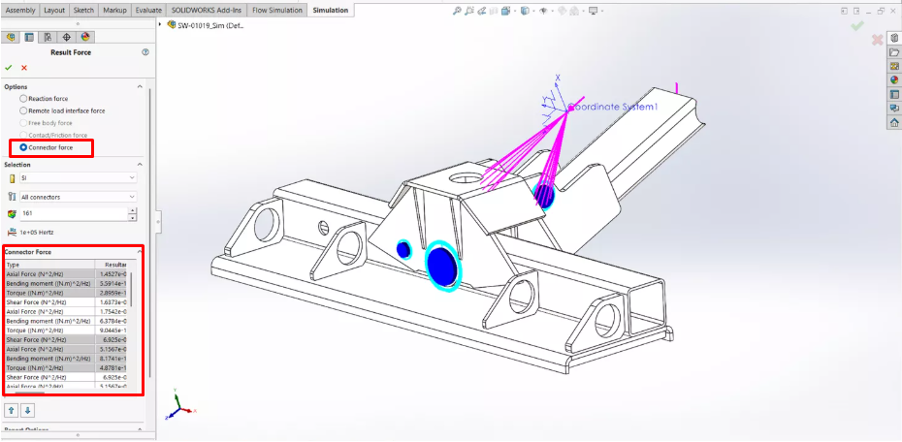Screen dimensions: 902x442
Task: Open Display Style cube icon
Action: click(524, 10)
